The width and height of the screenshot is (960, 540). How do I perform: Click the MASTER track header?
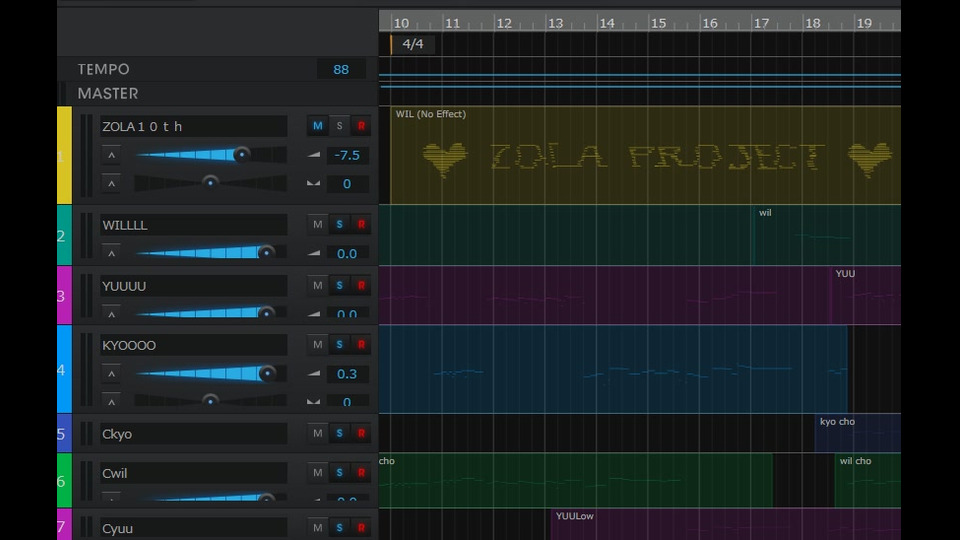[108, 93]
